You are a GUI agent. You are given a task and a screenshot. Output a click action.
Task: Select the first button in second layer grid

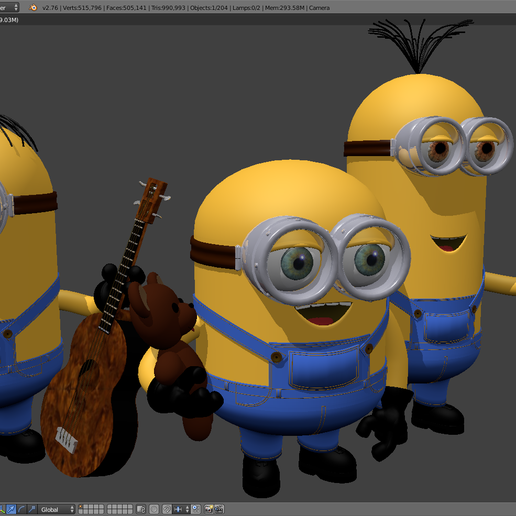tap(110, 507)
